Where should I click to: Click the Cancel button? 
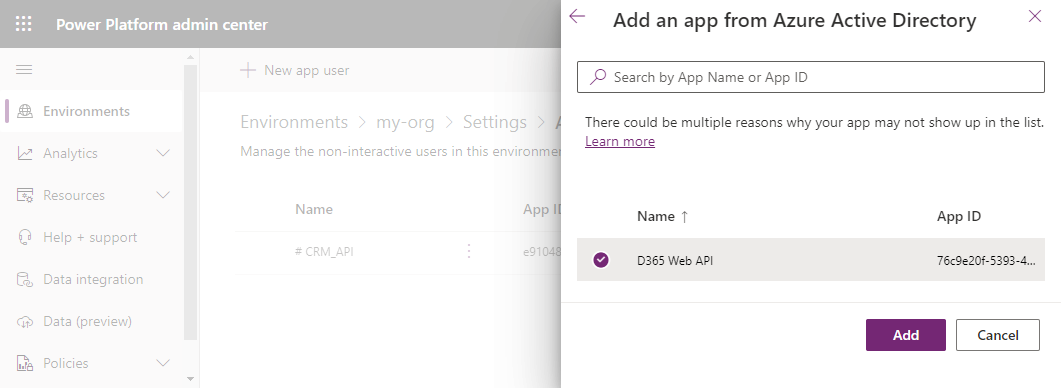pyautogui.click(x=997, y=335)
